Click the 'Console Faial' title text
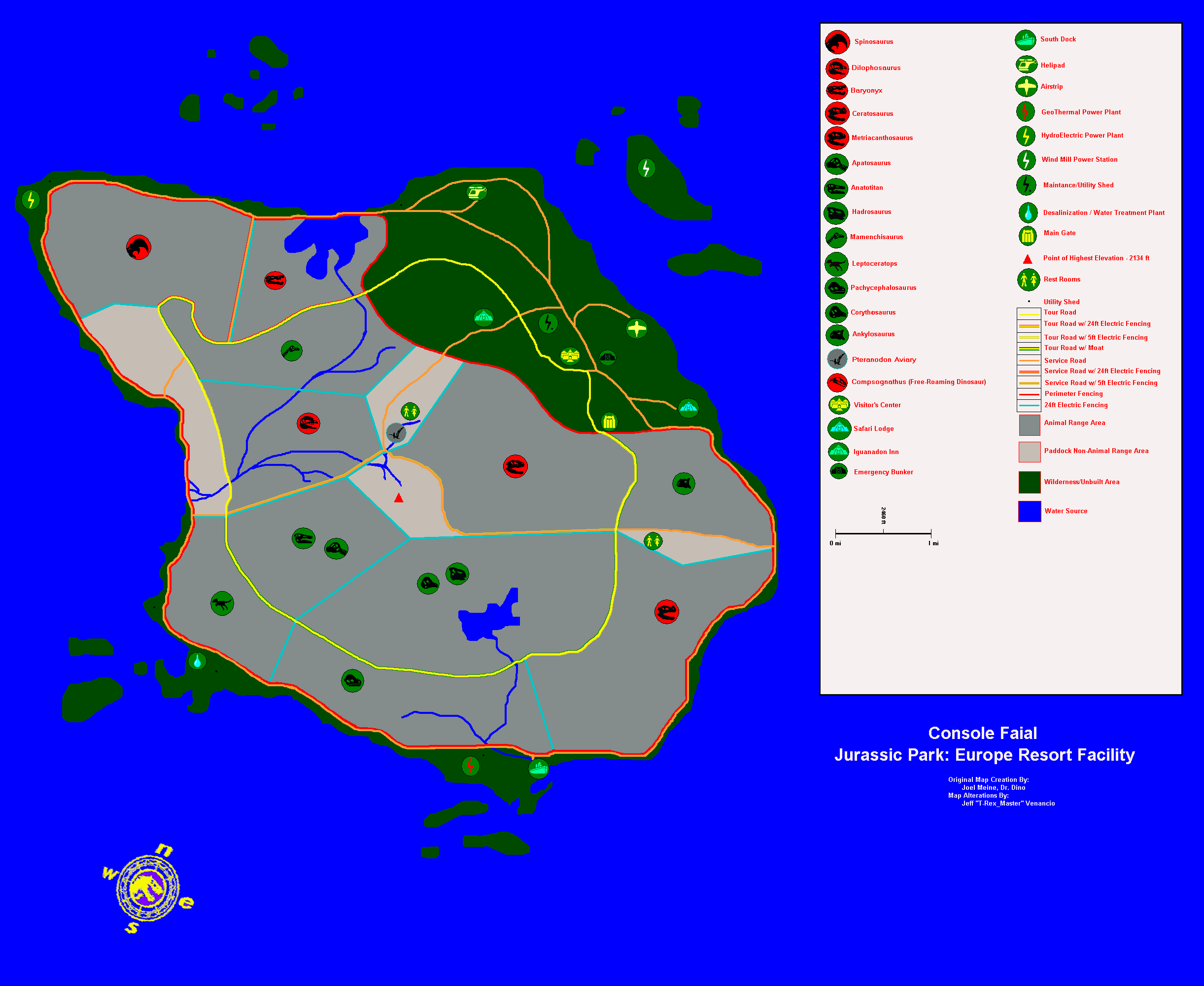 coord(983,733)
